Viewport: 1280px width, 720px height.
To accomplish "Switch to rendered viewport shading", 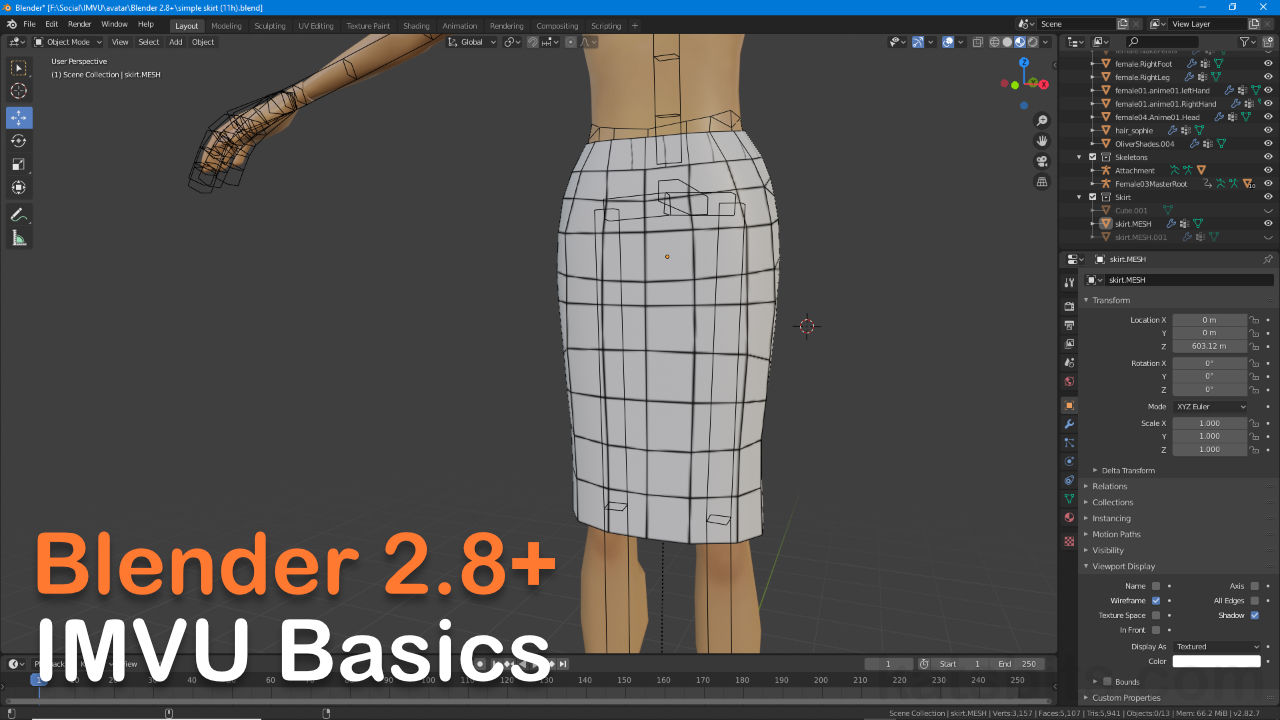I will [1033, 42].
